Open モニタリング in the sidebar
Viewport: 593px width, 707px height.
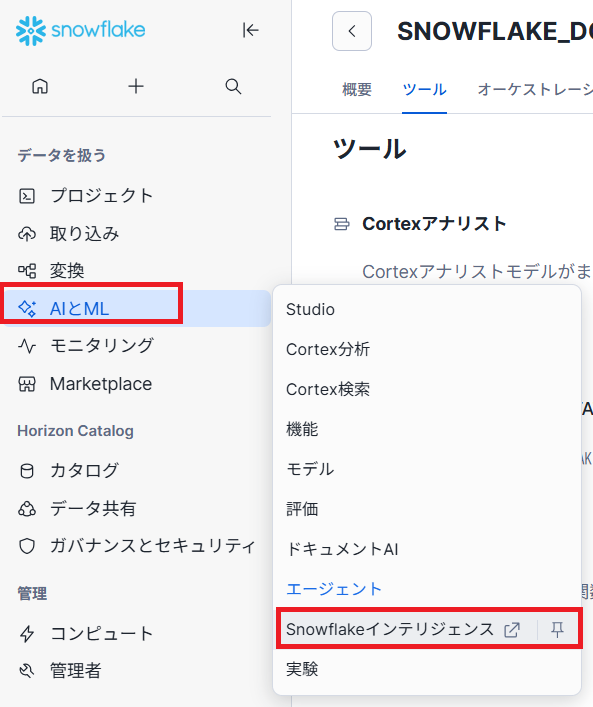(135, 346)
